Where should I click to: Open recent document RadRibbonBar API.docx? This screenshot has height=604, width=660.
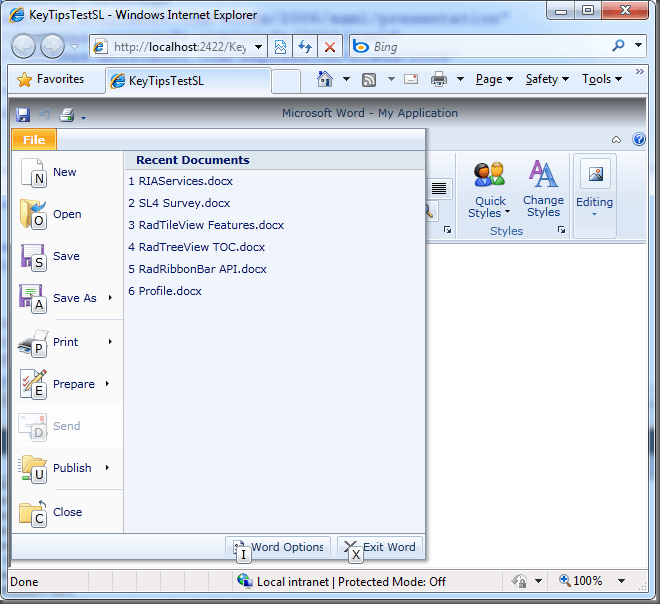[x=197, y=269]
